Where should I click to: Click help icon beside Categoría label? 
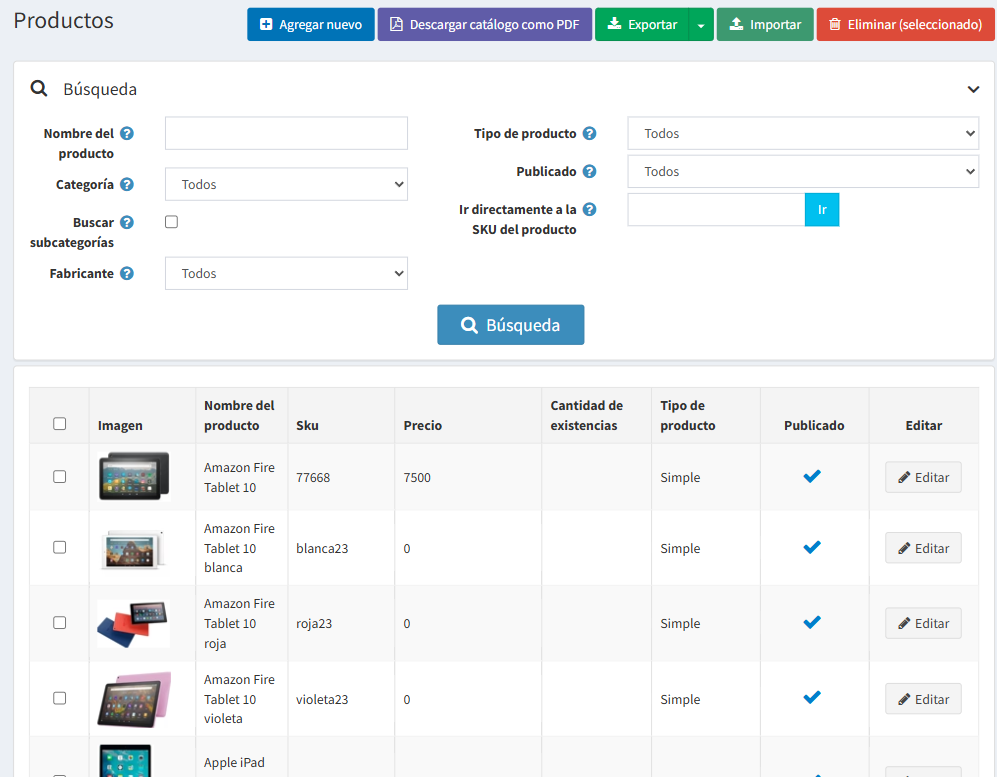(x=127, y=184)
